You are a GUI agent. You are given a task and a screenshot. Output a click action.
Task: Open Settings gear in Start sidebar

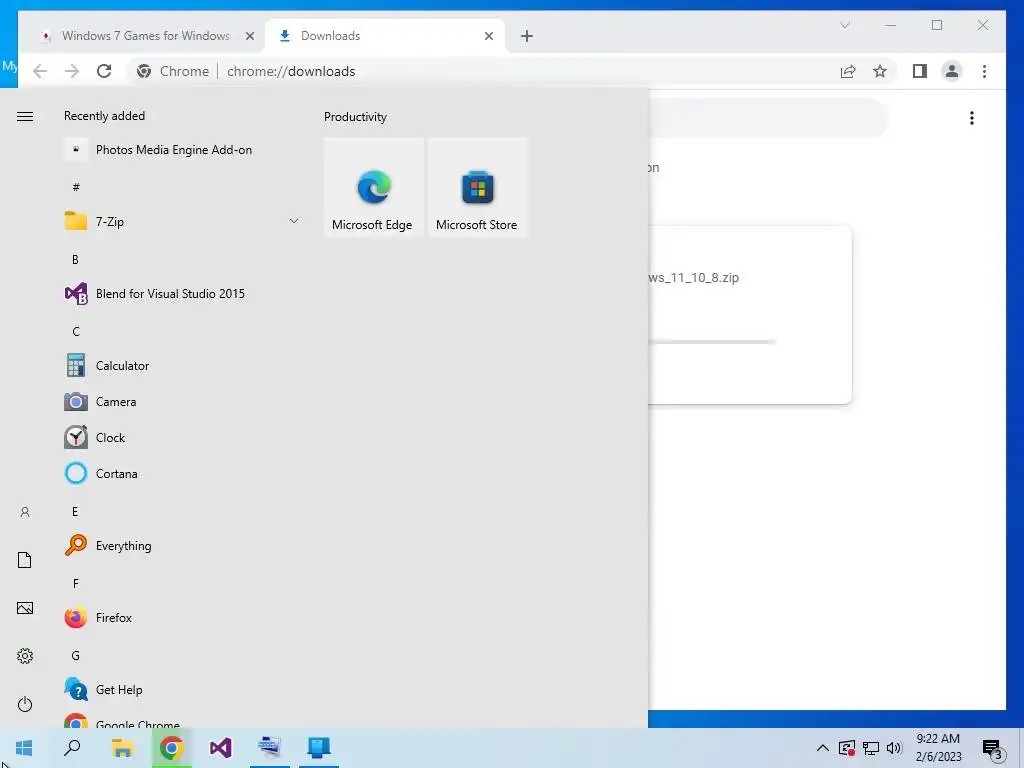[25, 656]
